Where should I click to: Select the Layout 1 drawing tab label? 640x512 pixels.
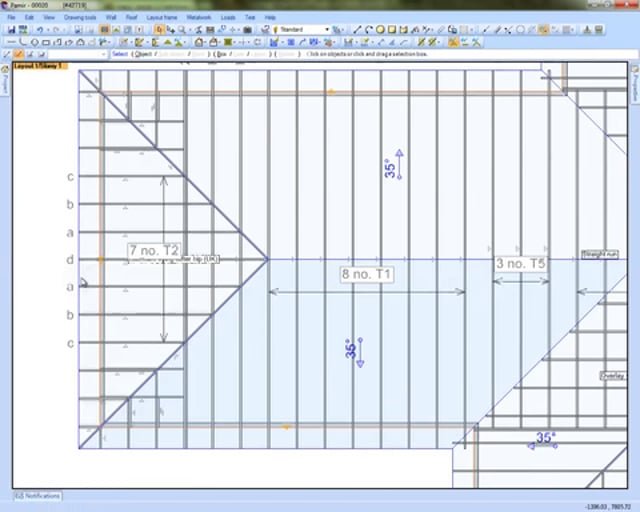(40, 66)
